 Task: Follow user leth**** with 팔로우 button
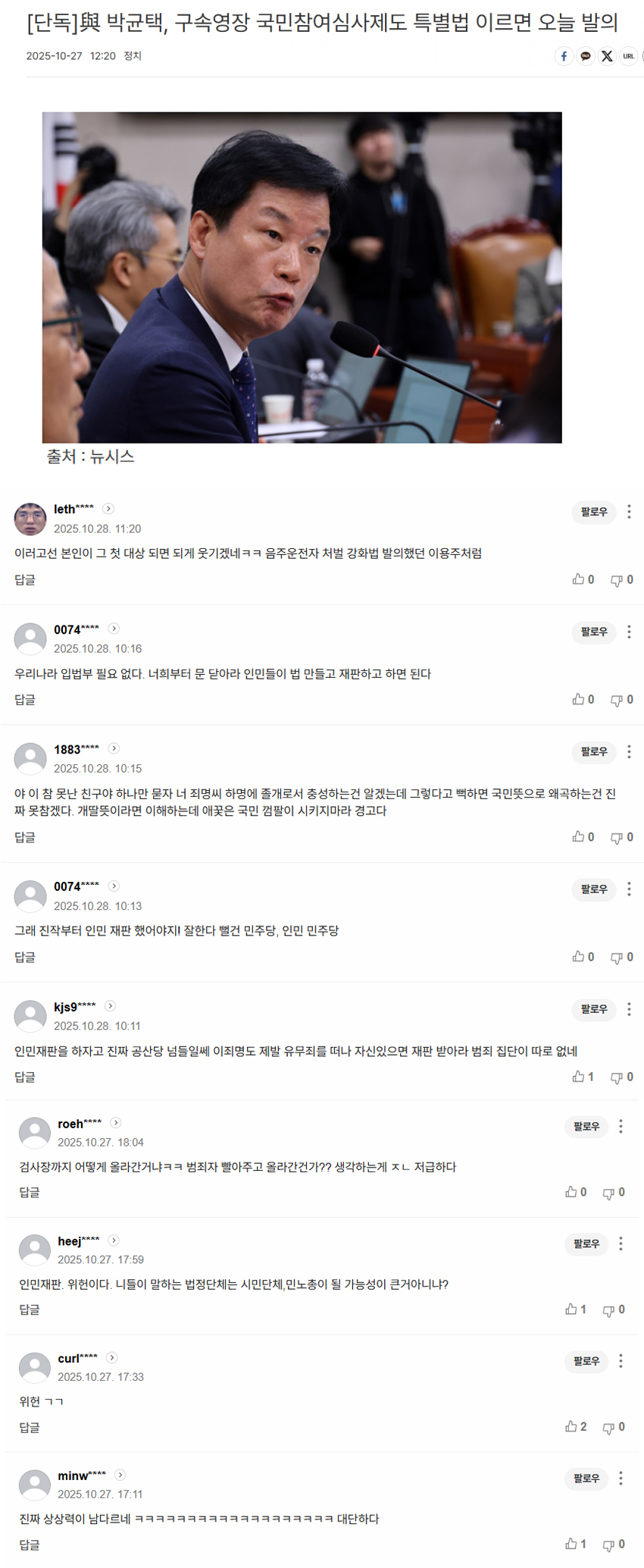pos(594,512)
